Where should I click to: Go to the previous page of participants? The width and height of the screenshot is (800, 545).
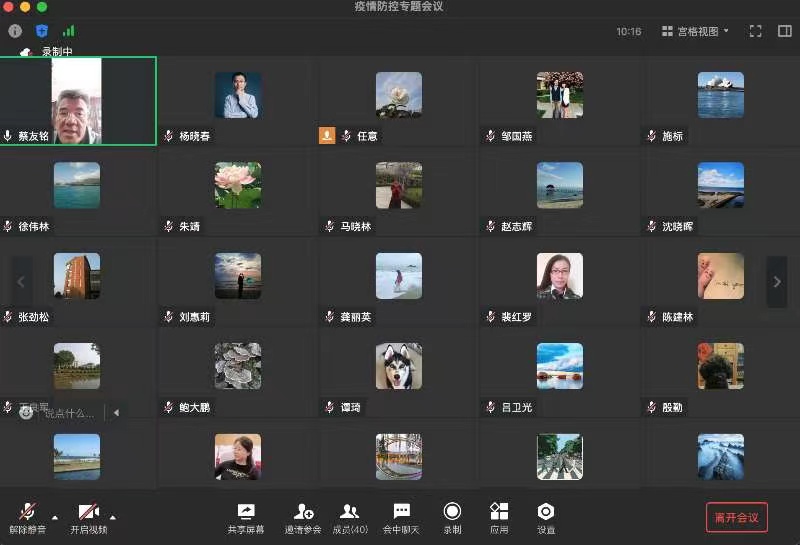tap(21, 282)
